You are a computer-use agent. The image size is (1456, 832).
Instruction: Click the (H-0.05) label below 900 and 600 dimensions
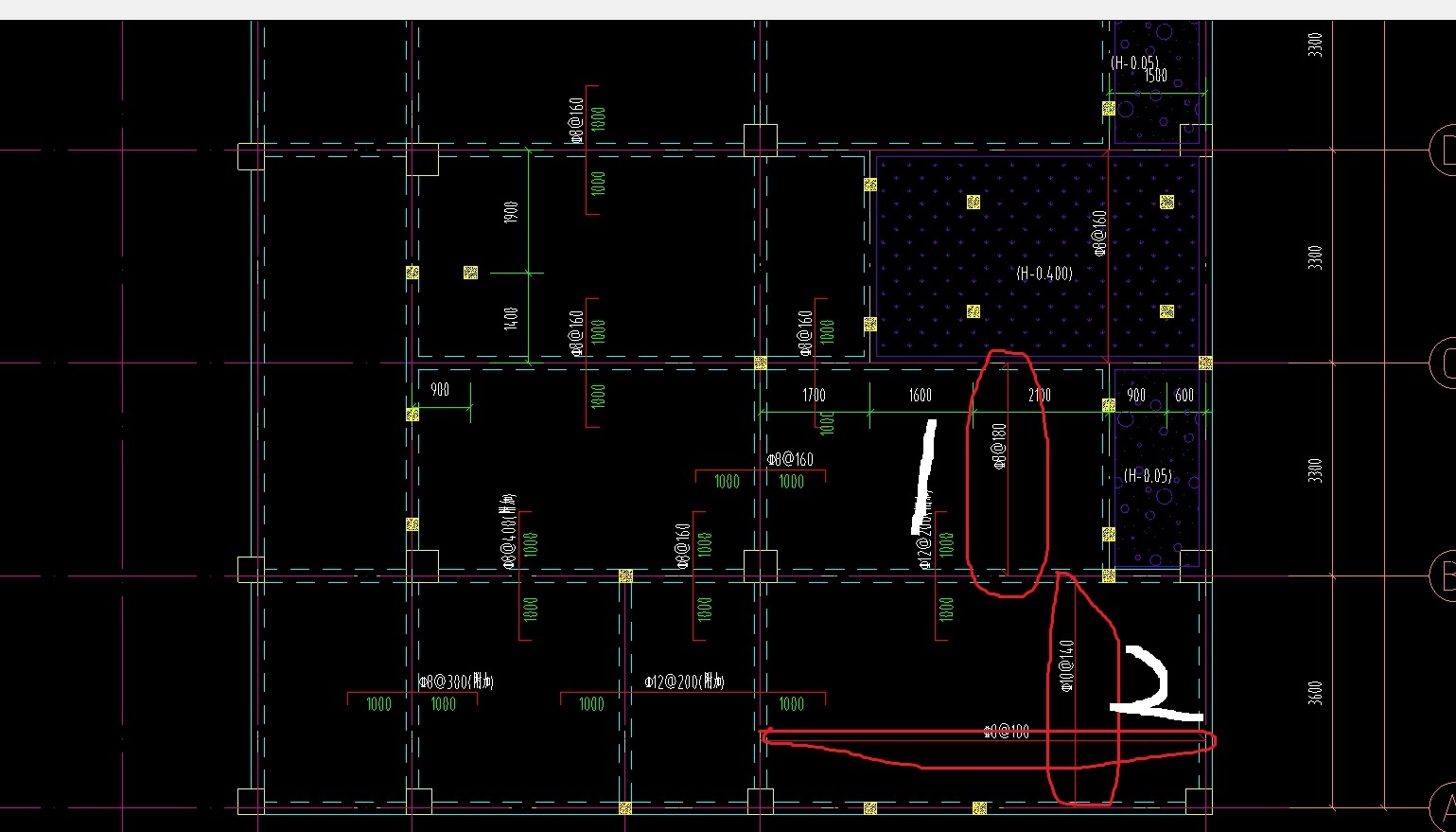pos(1148,476)
